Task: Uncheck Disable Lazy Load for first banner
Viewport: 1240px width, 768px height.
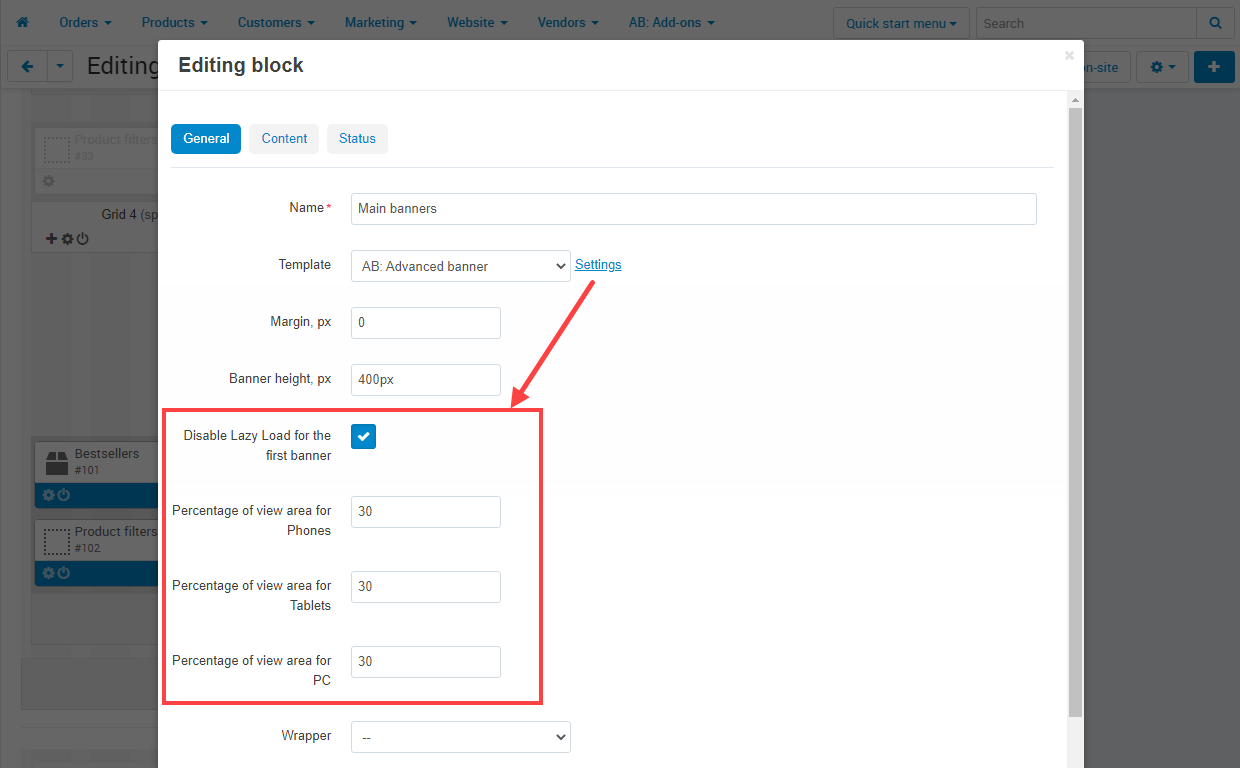Action: 363,436
